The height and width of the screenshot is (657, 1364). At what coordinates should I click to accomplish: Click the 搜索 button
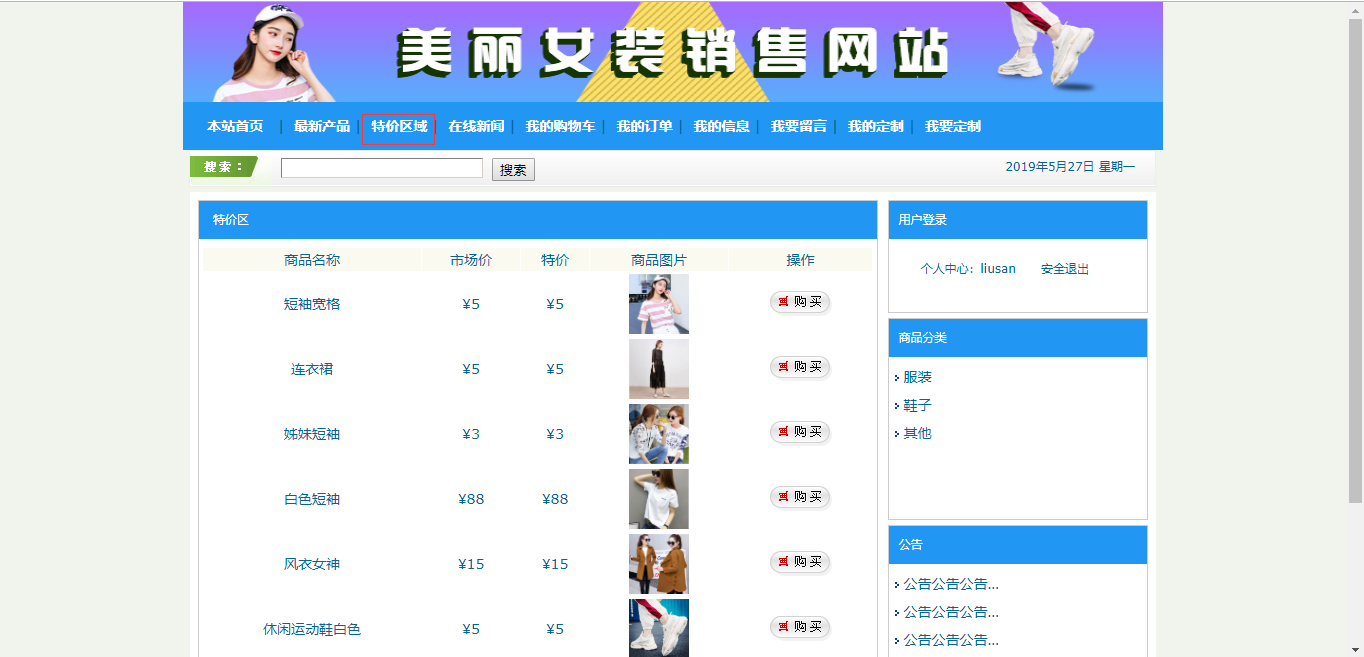coord(513,170)
